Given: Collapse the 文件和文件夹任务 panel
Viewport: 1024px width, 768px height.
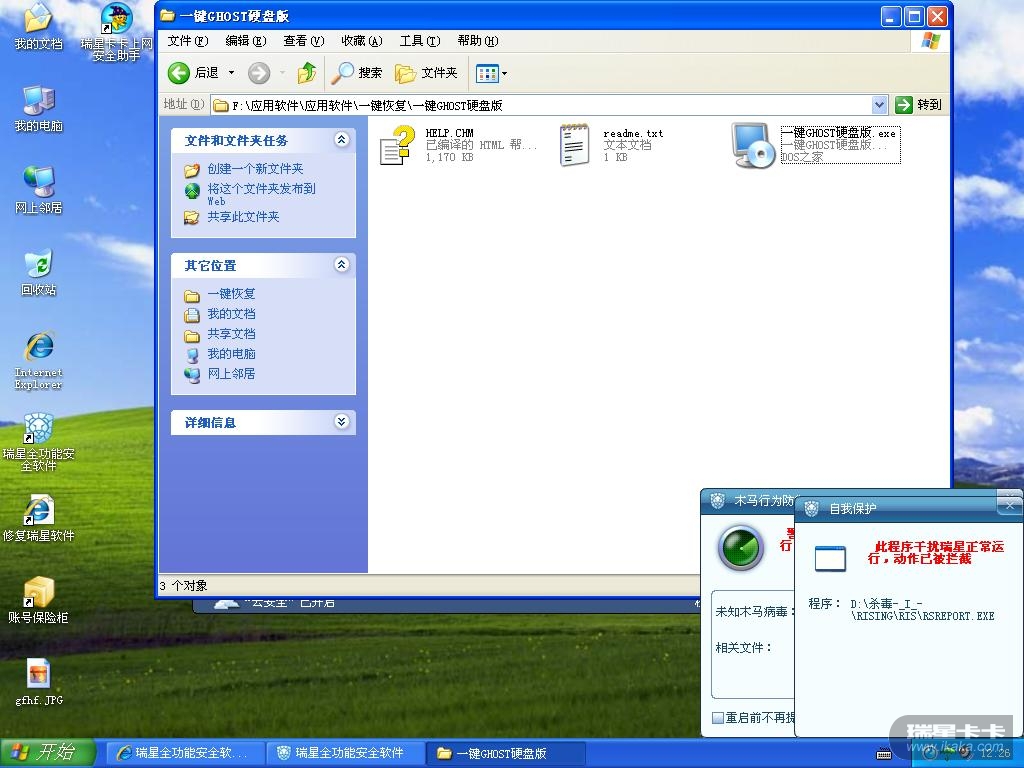Looking at the screenshot, I should (342, 139).
